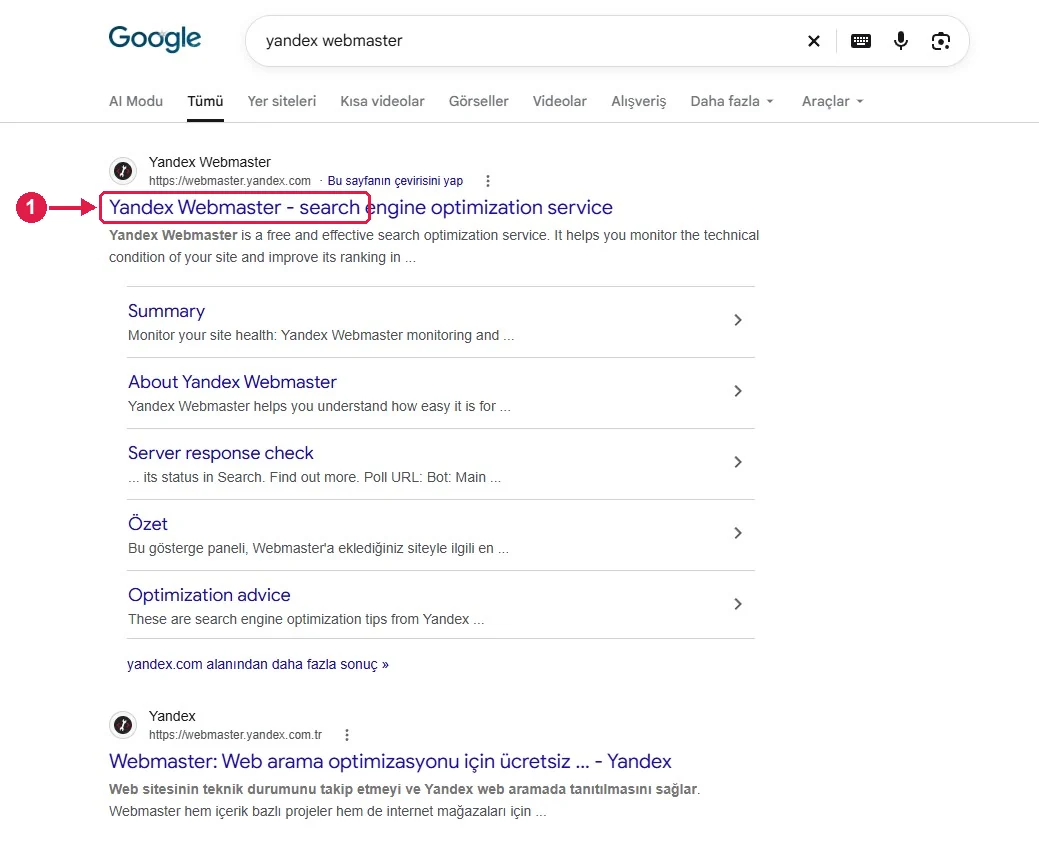Open search by image camera icon

coord(941,41)
